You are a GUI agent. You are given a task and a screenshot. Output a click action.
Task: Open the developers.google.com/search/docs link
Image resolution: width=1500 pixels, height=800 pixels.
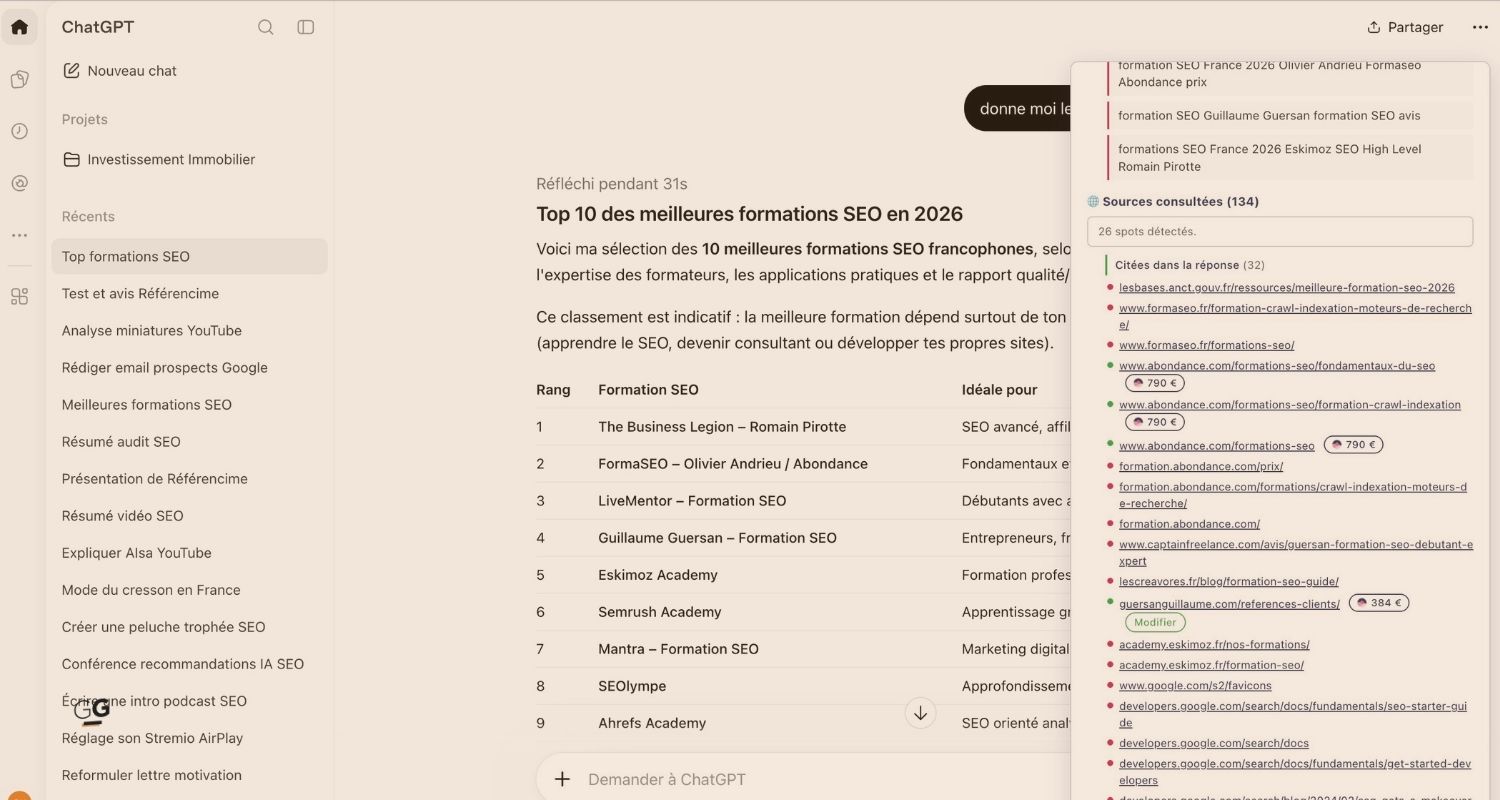click(x=1214, y=743)
